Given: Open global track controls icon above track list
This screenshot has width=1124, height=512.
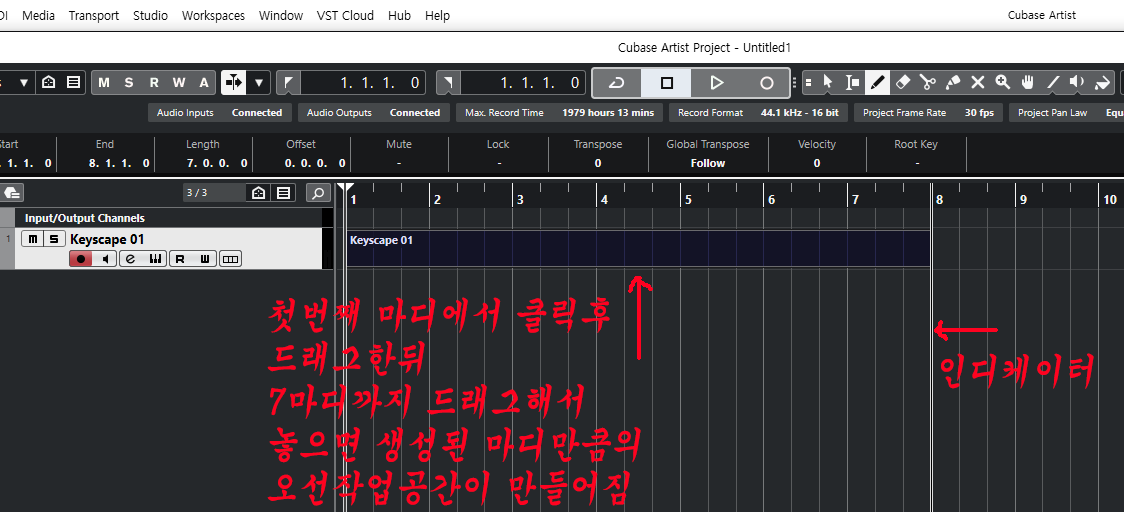Looking at the screenshot, I should (x=13, y=193).
